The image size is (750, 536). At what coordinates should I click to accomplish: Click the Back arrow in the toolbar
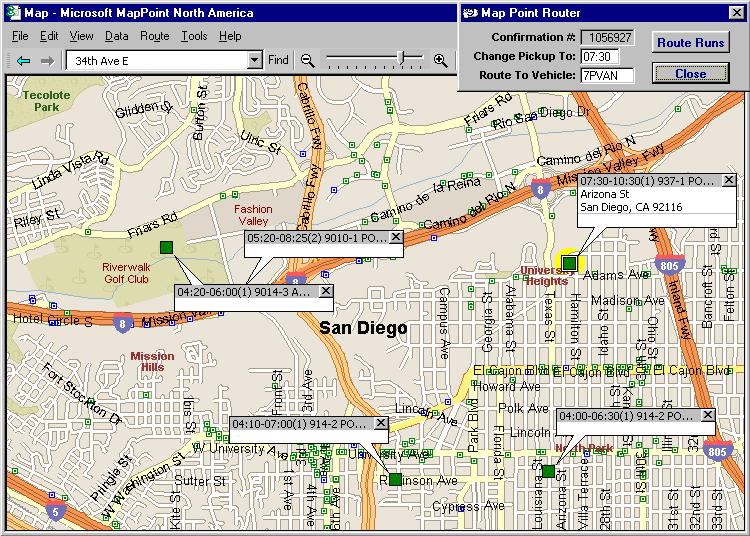click(23, 61)
